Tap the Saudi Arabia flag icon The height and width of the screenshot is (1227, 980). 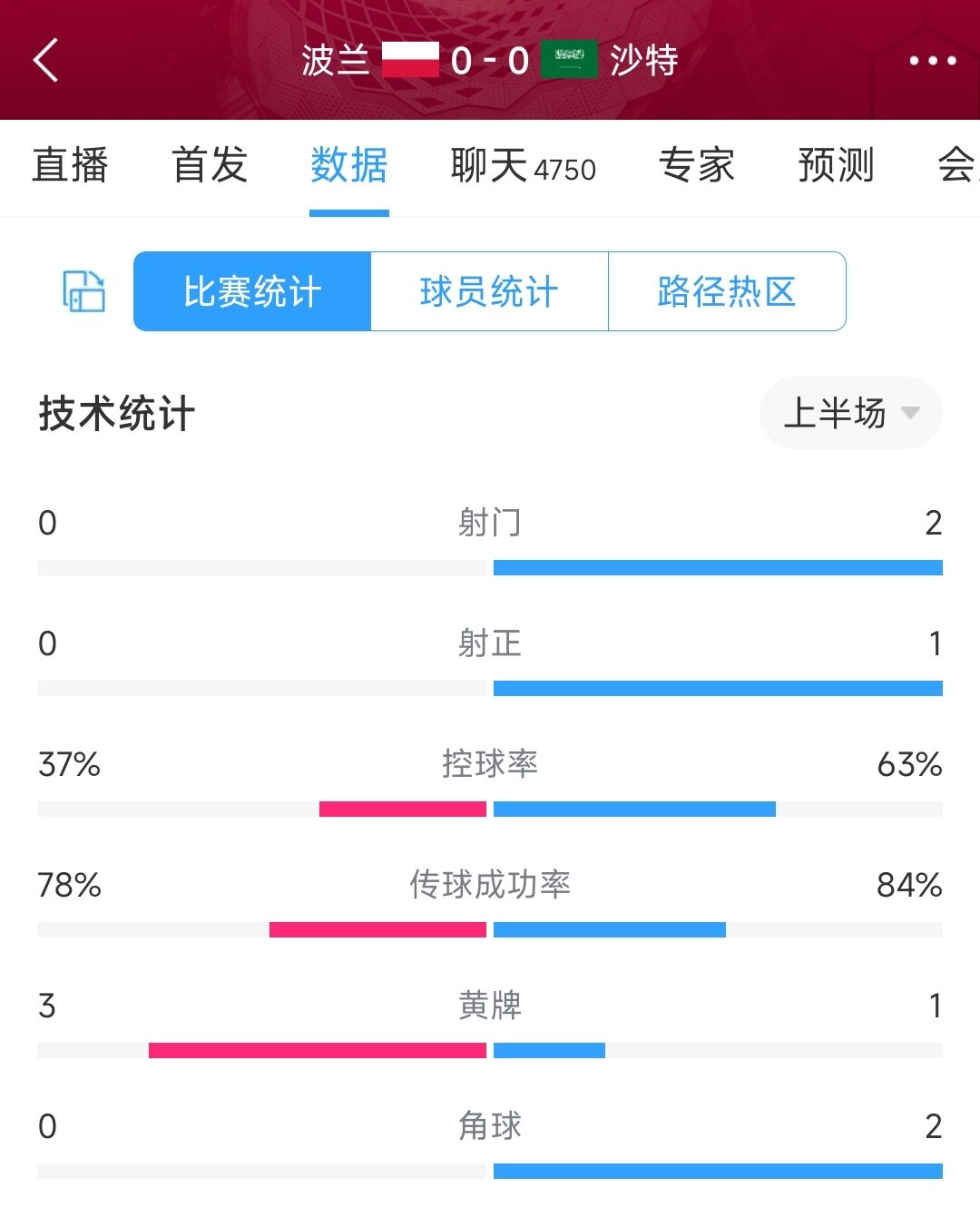569,60
